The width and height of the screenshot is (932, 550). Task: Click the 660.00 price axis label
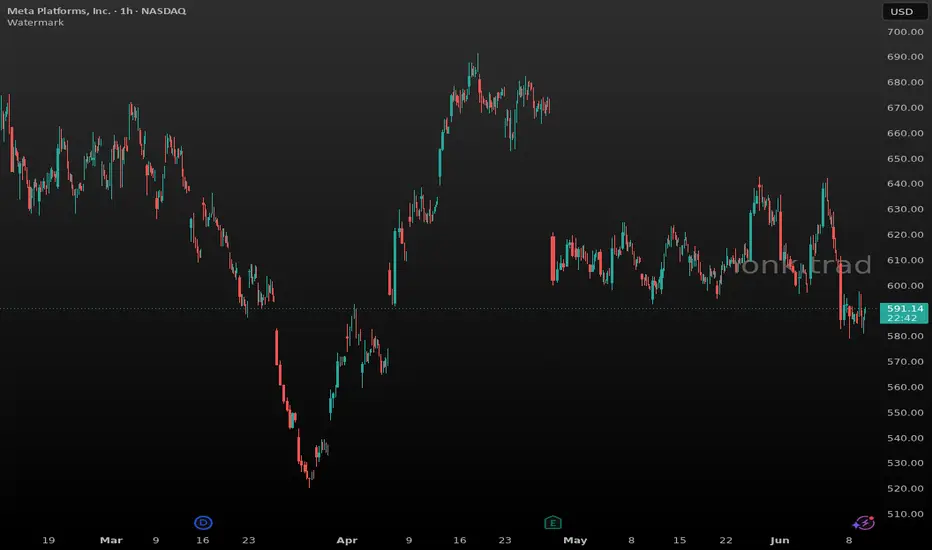tap(905, 133)
